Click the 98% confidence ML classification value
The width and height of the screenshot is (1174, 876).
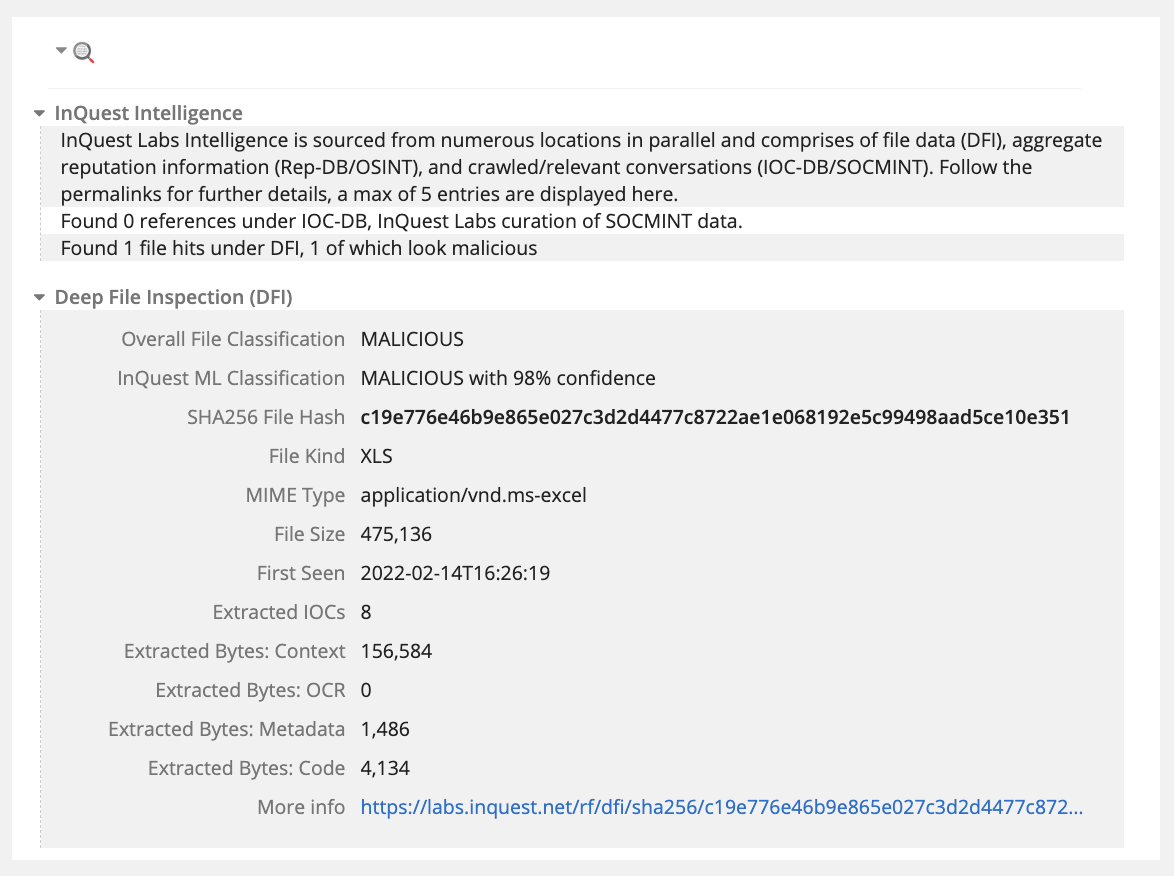508,378
